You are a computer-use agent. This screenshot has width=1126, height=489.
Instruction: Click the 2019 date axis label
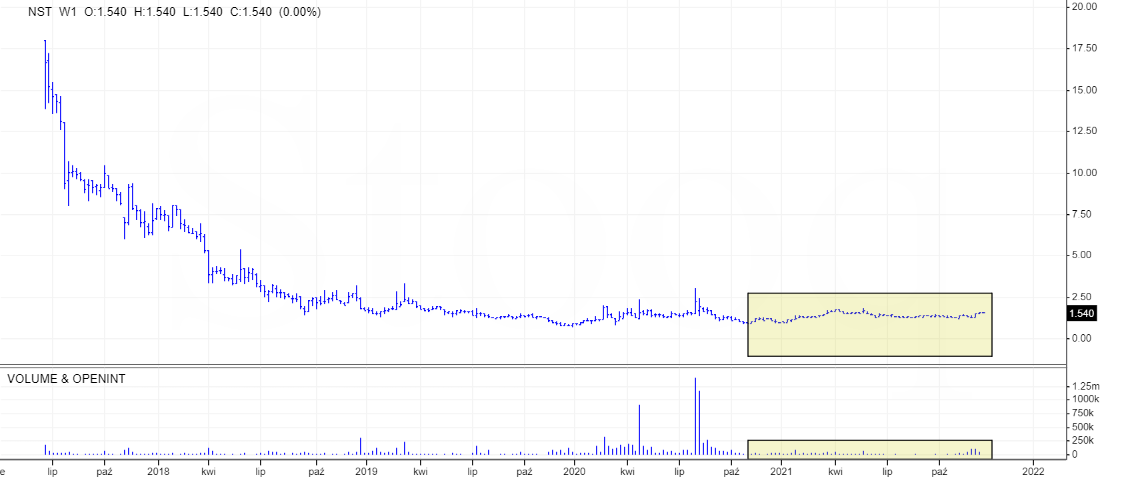(366, 472)
